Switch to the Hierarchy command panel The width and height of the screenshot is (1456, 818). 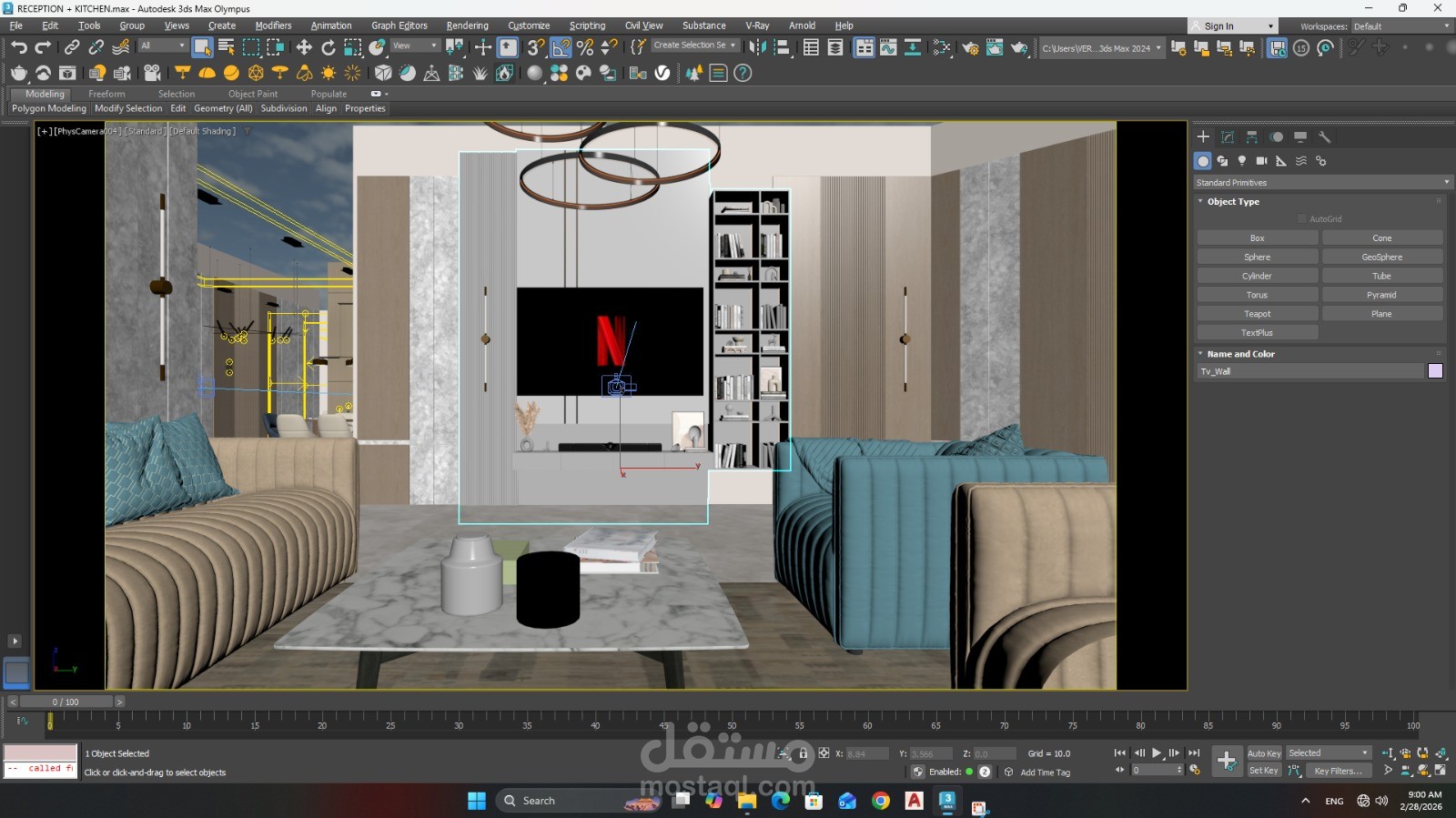(x=1252, y=136)
